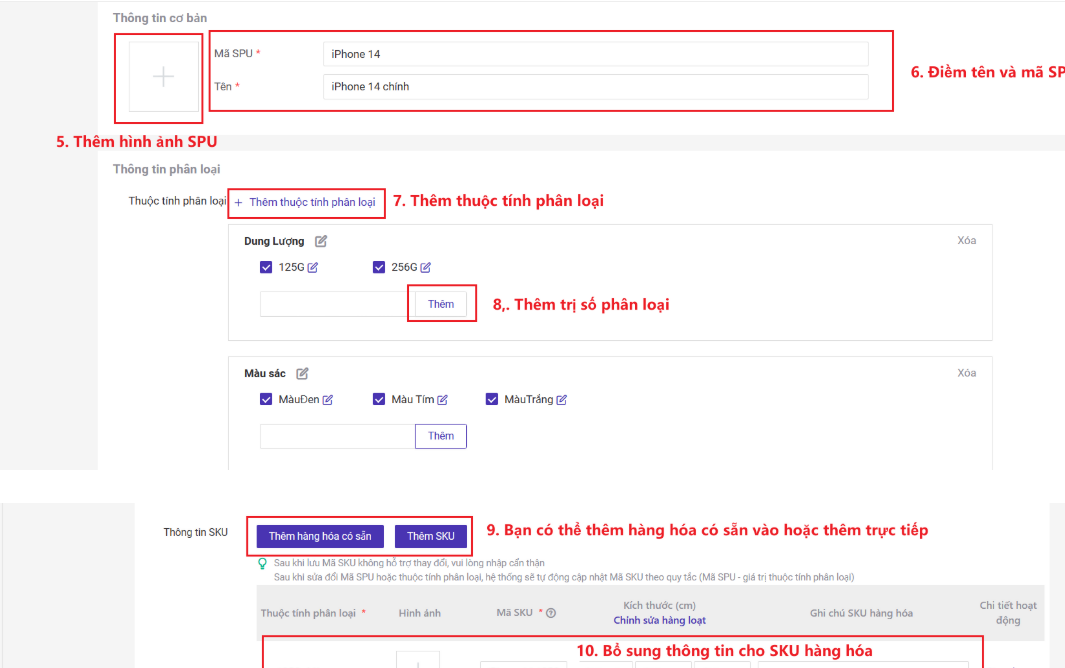Click the edit icon next to Dung Lượng
The width and height of the screenshot is (1065, 668).
click(321, 241)
